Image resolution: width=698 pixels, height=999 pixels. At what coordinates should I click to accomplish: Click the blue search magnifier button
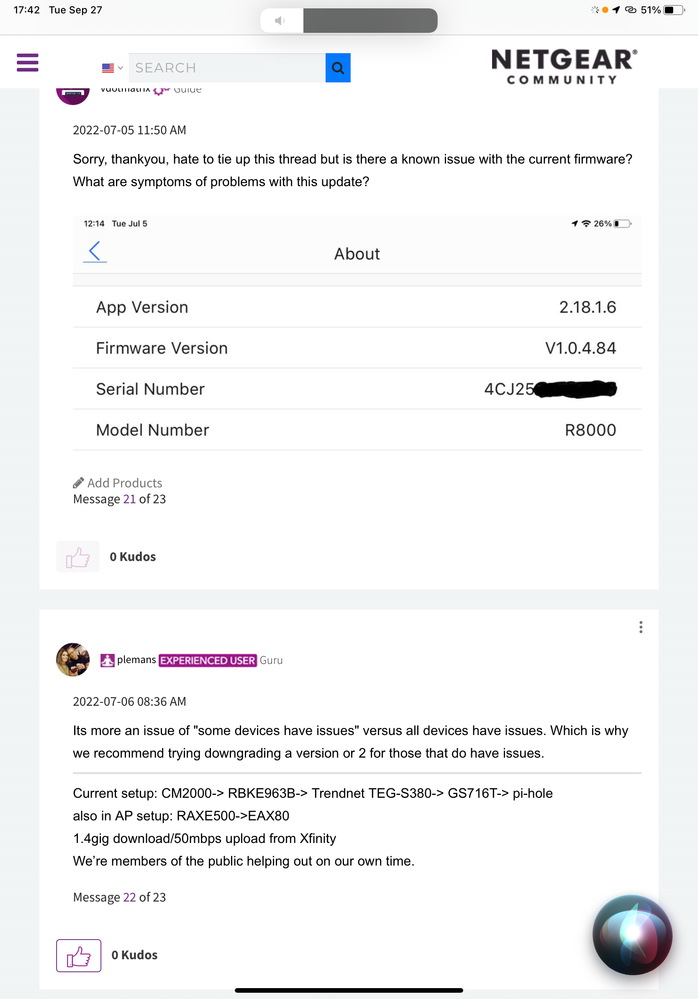[338, 68]
